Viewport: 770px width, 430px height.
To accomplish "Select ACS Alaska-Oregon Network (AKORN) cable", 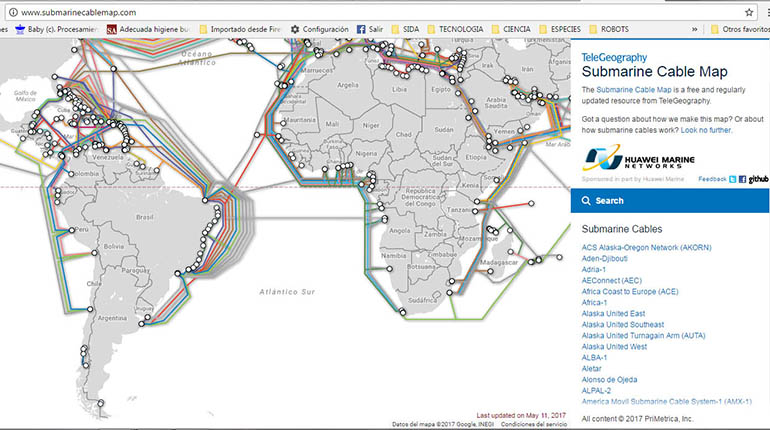I will click(646, 247).
